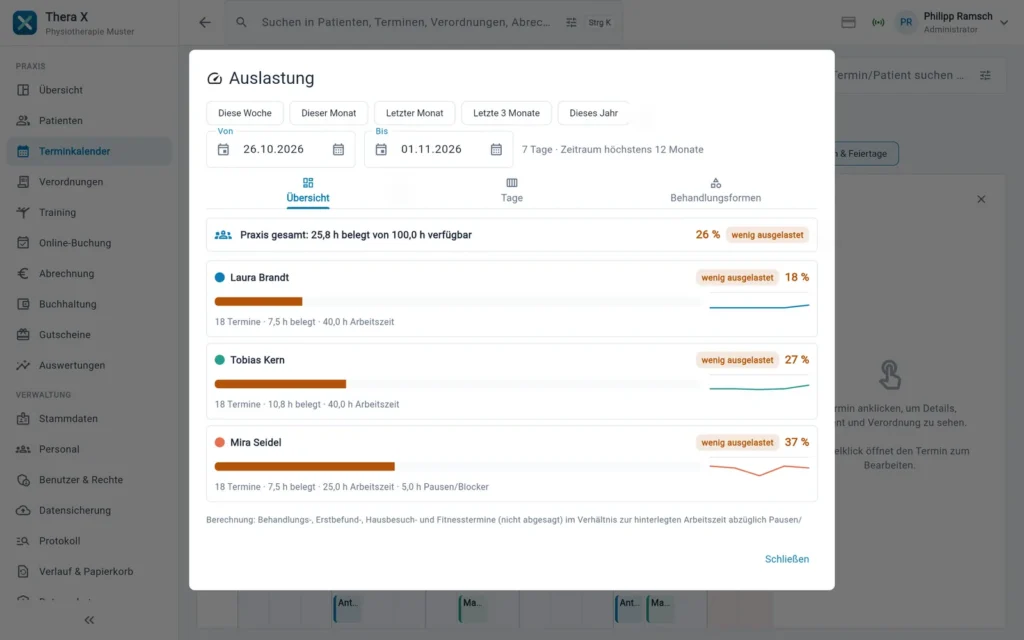Click the Von date field 26.10.2026

[x=281, y=150]
